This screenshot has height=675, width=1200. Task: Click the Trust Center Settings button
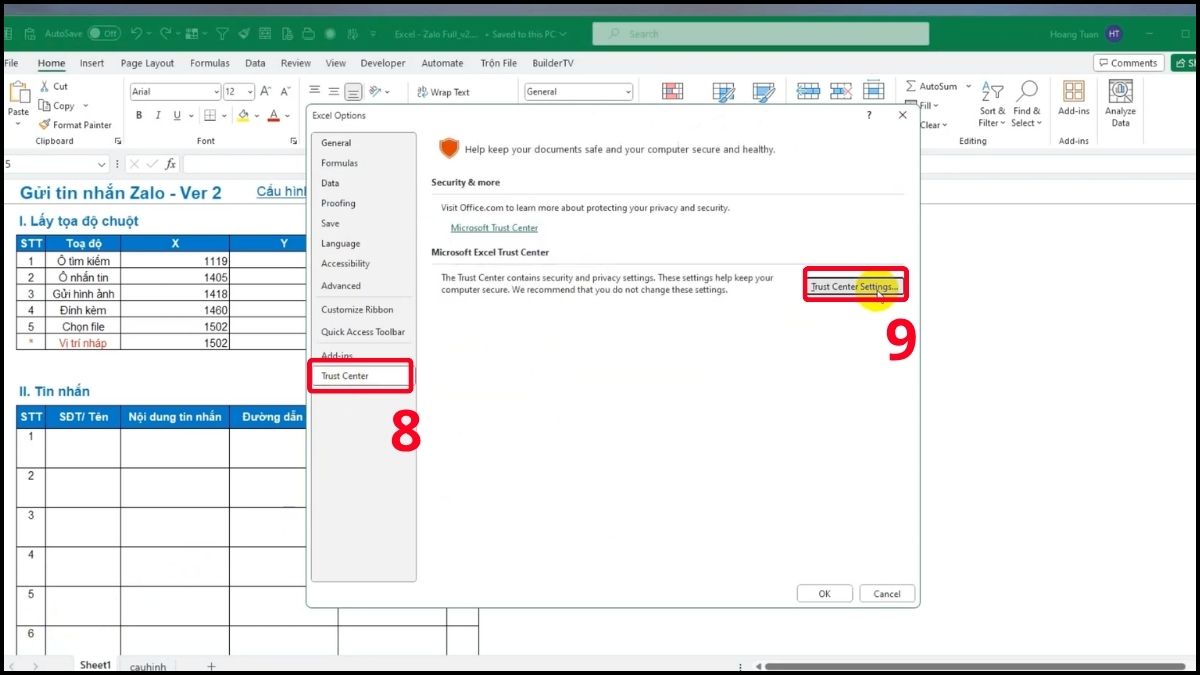[x=855, y=287]
